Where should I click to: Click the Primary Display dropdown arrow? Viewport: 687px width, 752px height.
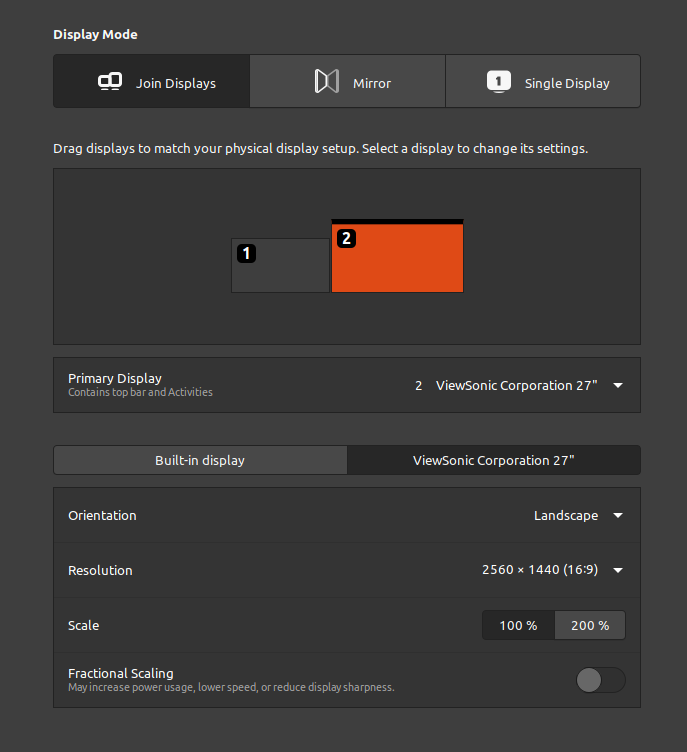[x=618, y=386]
